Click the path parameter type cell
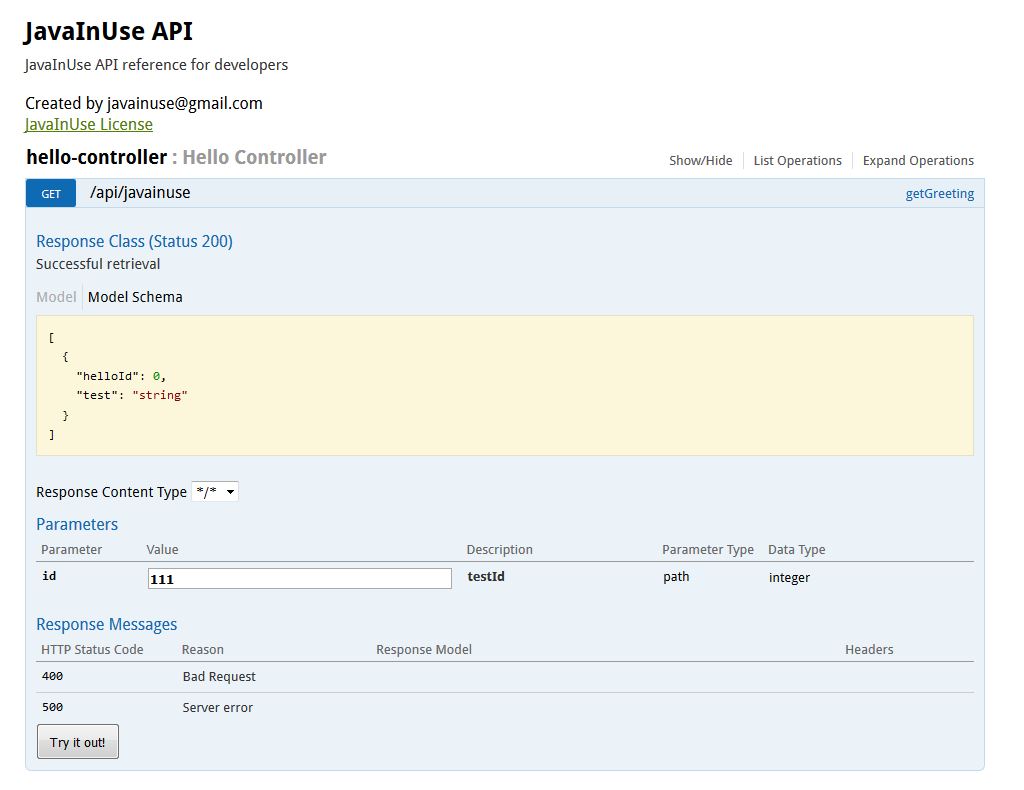 coord(676,577)
